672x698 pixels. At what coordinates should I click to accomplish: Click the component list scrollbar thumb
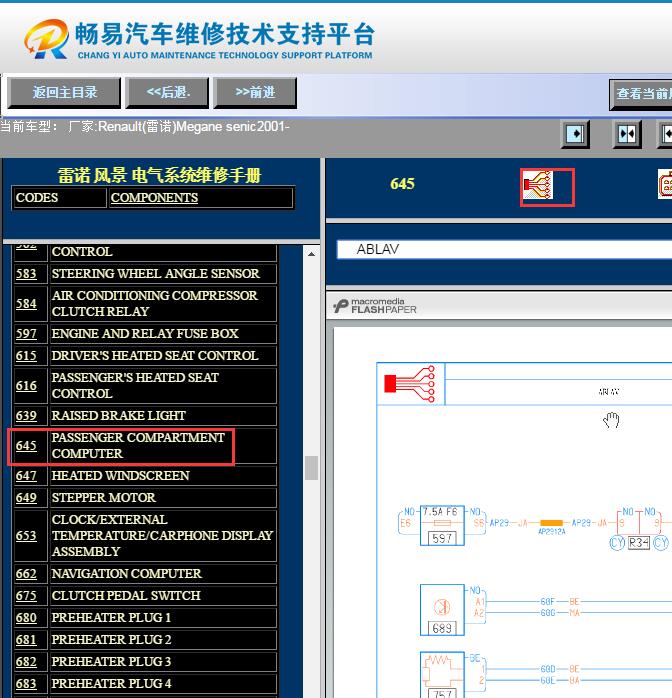[x=312, y=468]
